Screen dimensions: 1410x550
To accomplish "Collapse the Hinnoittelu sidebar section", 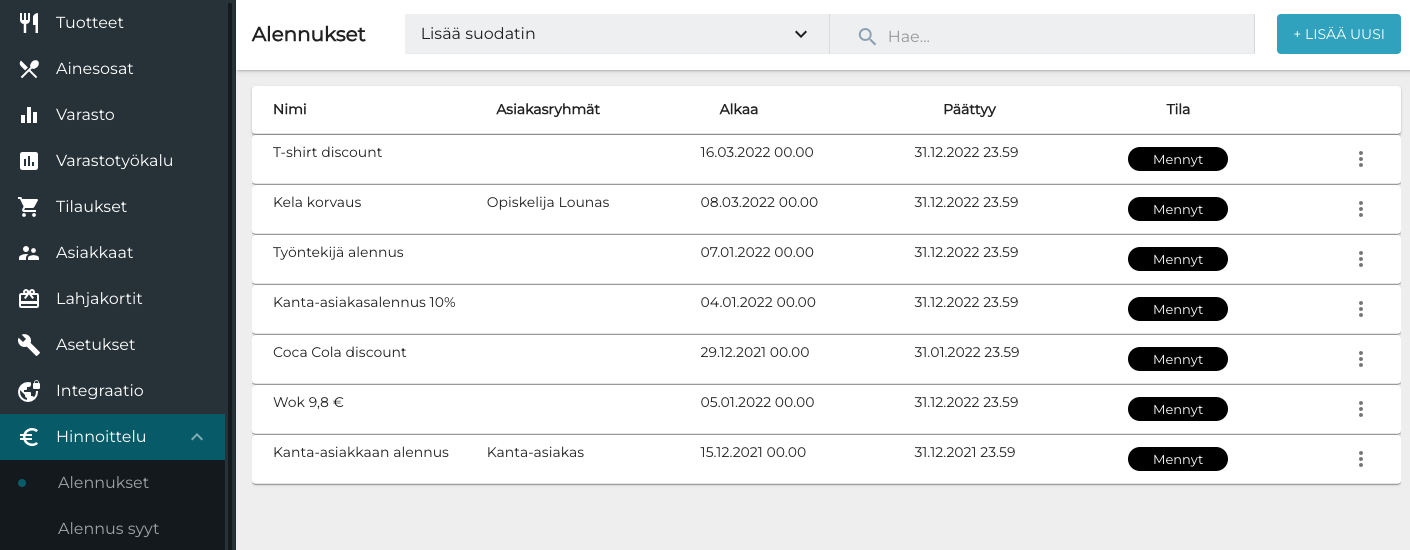I will coord(197,437).
